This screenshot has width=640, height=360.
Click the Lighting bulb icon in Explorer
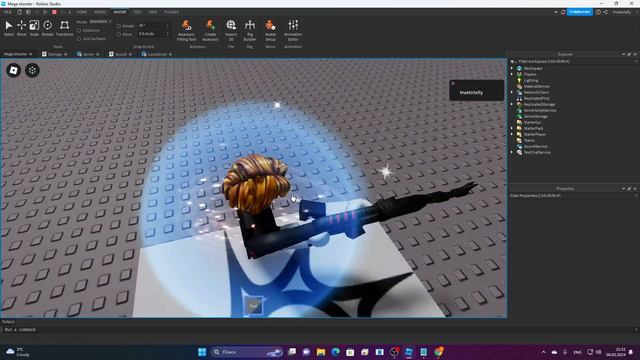(x=519, y=80)
